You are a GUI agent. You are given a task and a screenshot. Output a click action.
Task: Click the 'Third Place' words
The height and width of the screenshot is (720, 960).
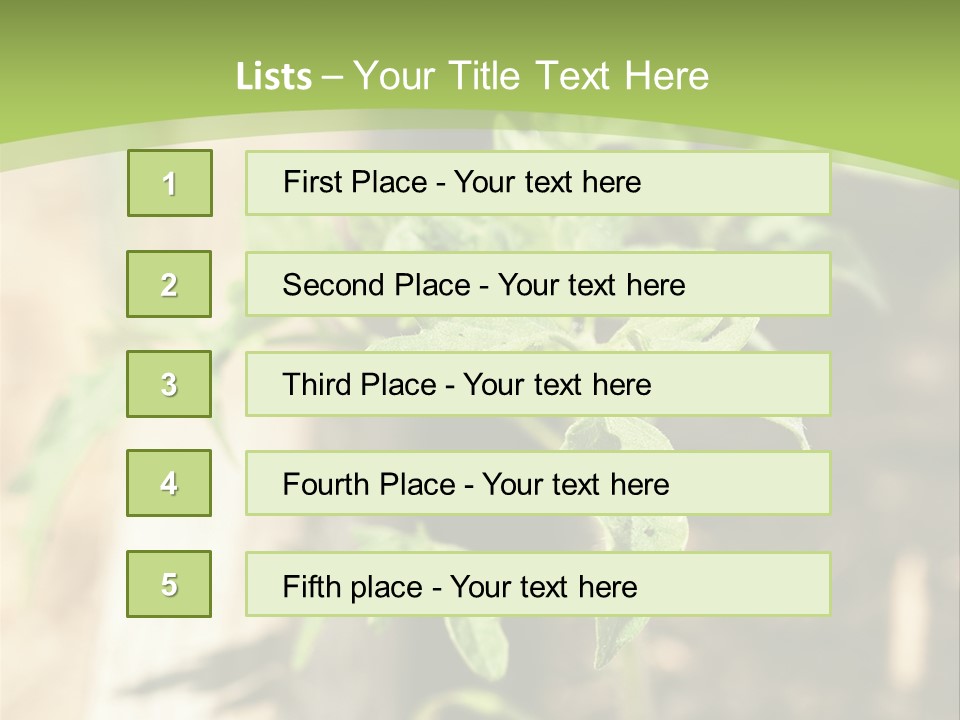tap(359, 384)
